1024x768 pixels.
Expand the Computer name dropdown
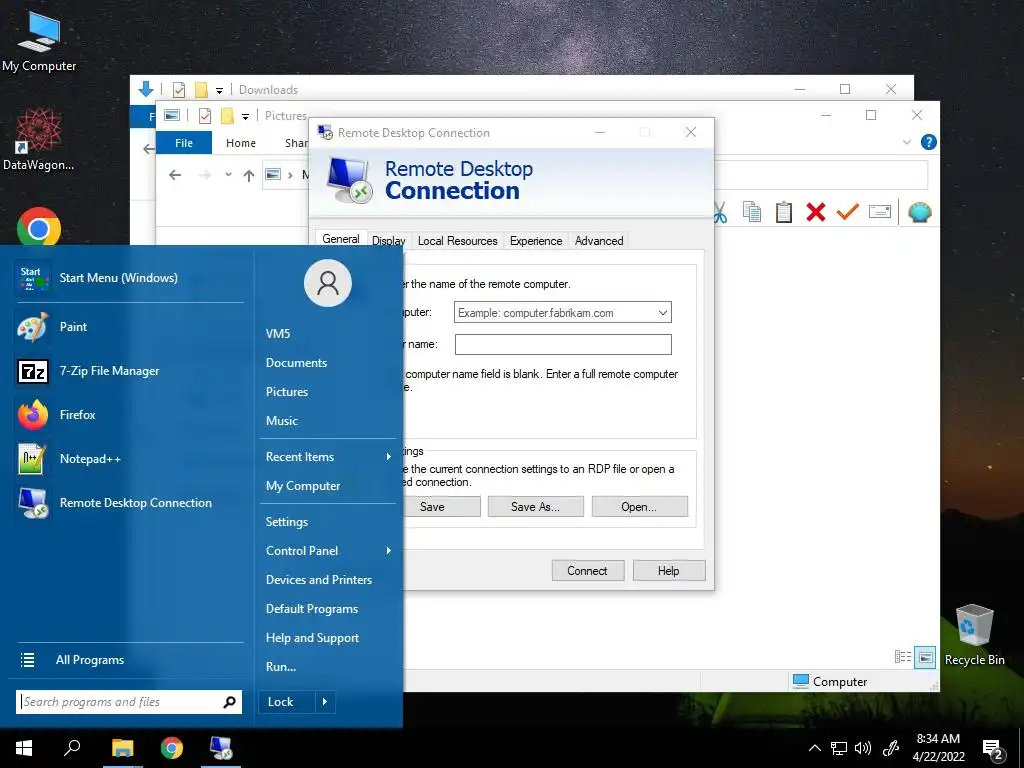point(662,313)
